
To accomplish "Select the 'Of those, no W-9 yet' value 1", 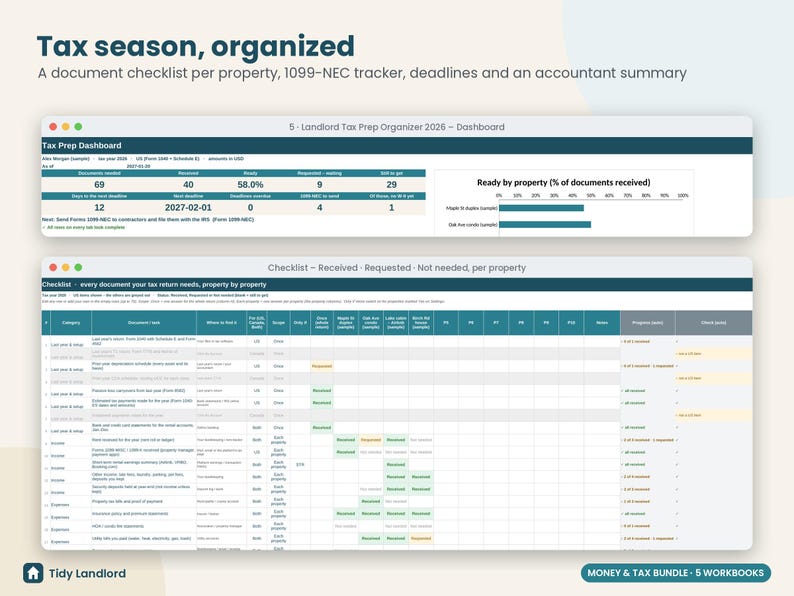I will point(391,208).
